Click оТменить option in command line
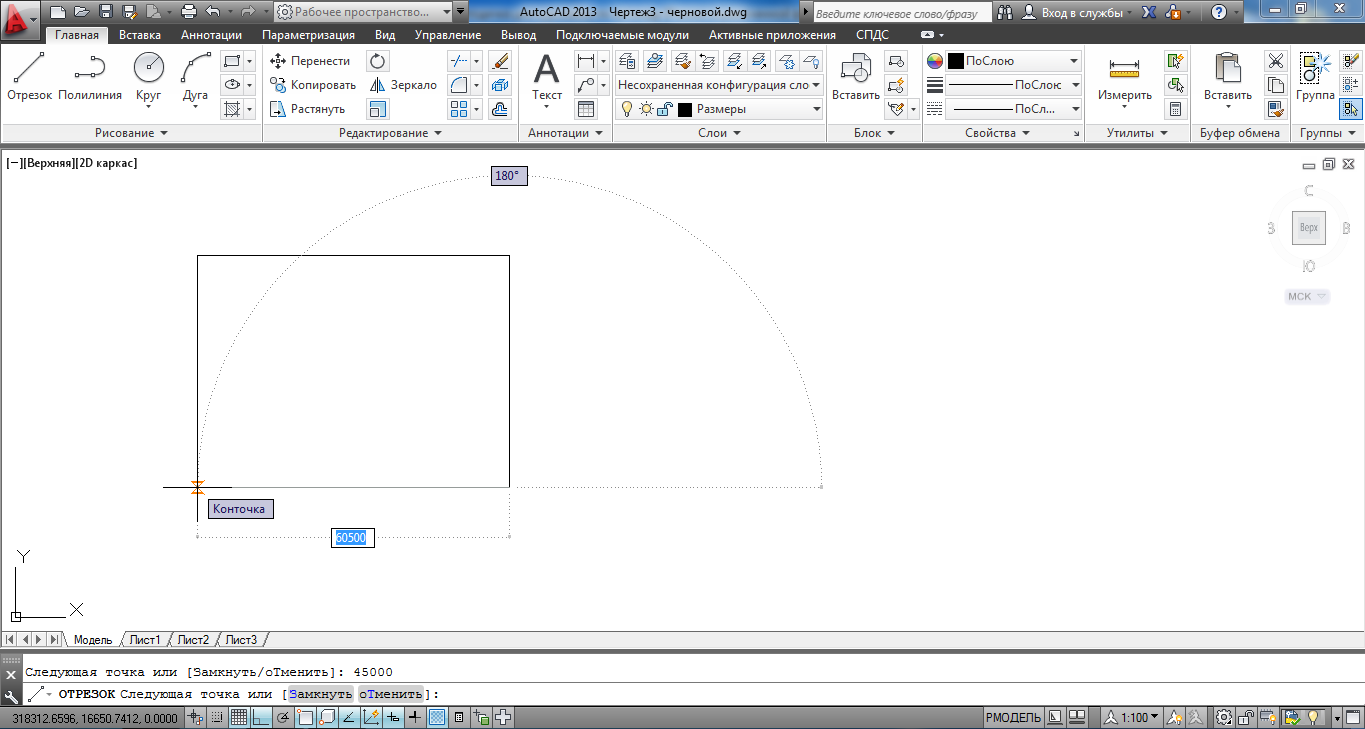This screenshot has width=1365, height=729. (x=391, y=694)
